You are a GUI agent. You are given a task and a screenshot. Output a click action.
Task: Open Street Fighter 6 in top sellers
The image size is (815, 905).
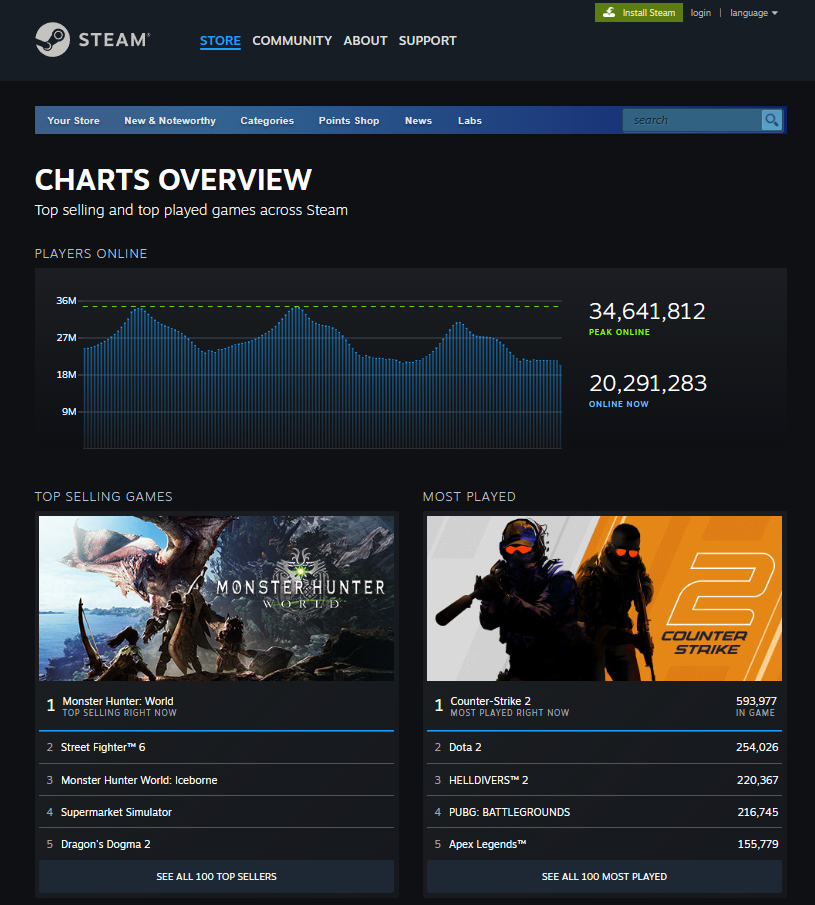tap(216, 747)
